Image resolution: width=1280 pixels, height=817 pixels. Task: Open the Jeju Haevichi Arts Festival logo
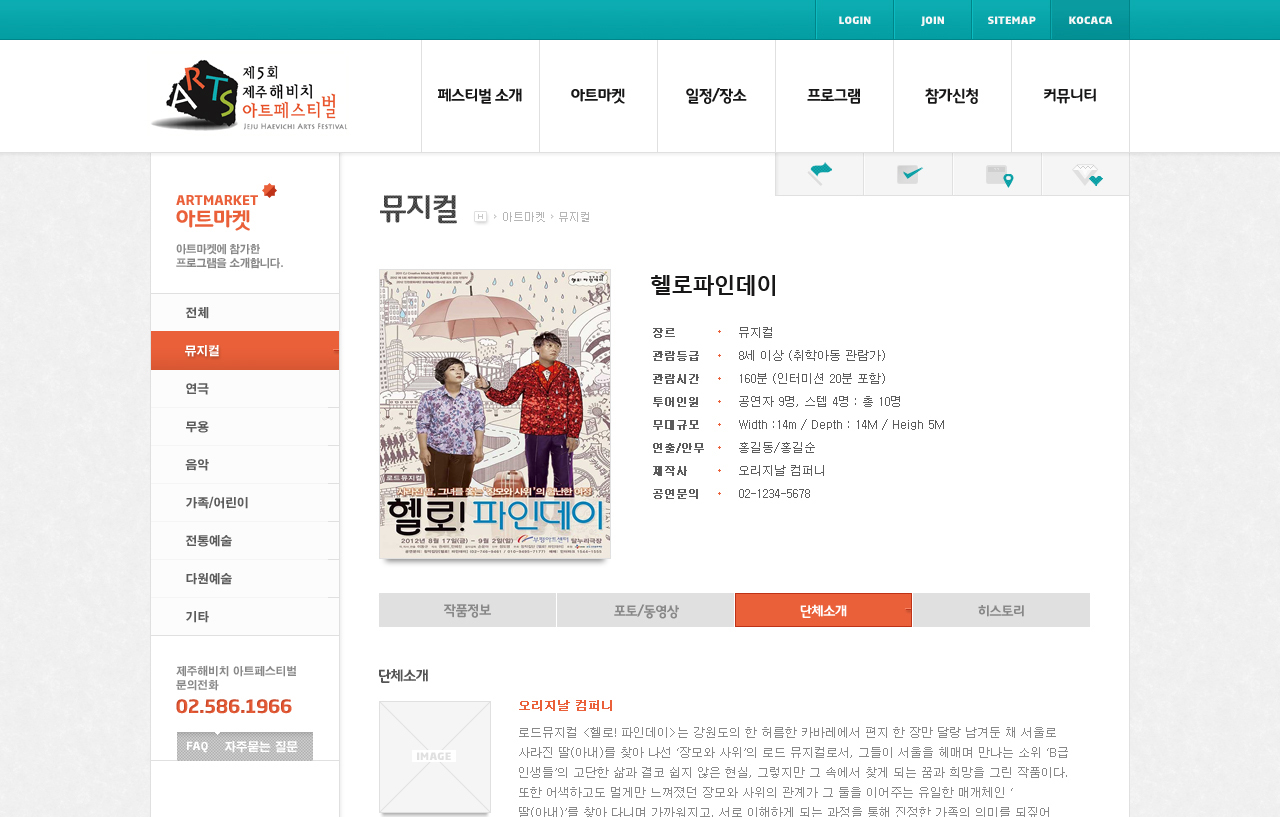[x=249, y=96]
